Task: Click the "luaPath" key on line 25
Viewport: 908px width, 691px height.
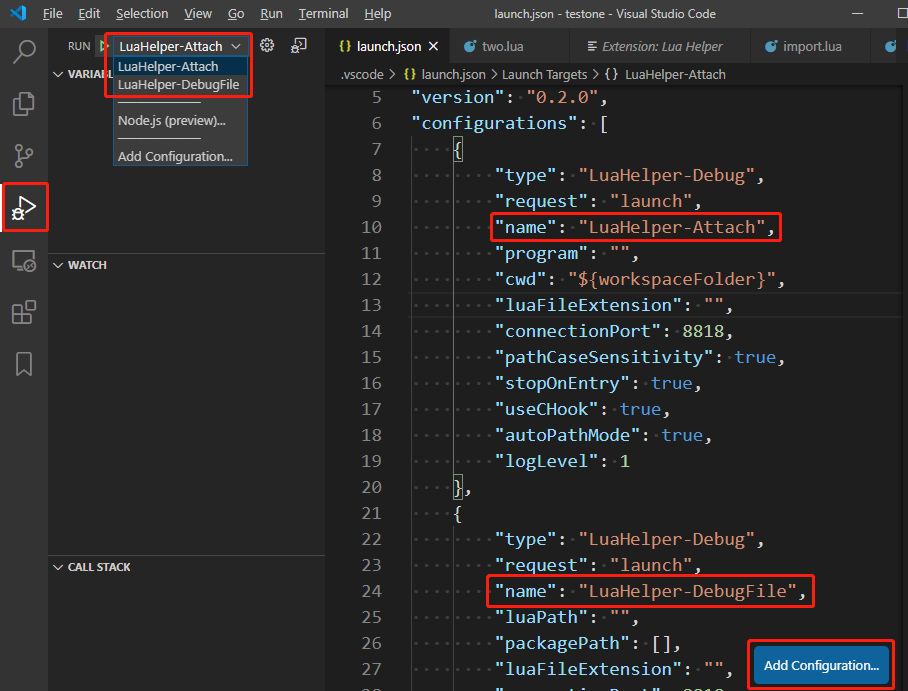Action: click(541, 617)
